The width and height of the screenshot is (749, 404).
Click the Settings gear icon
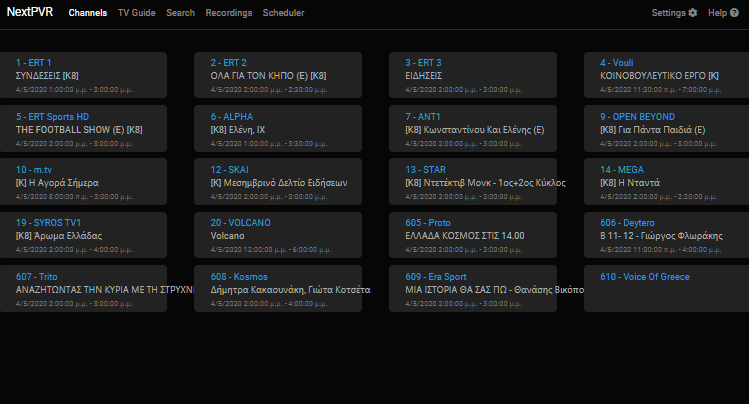pos(693,13)
